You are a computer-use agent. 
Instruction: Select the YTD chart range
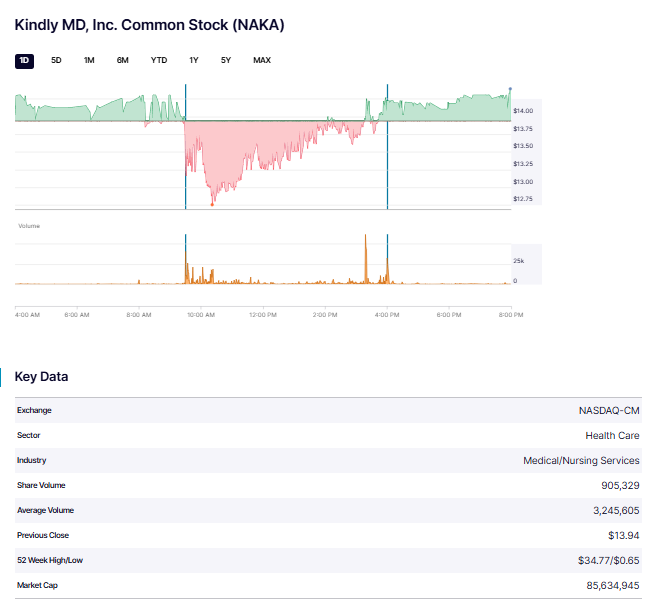(159, 60)
